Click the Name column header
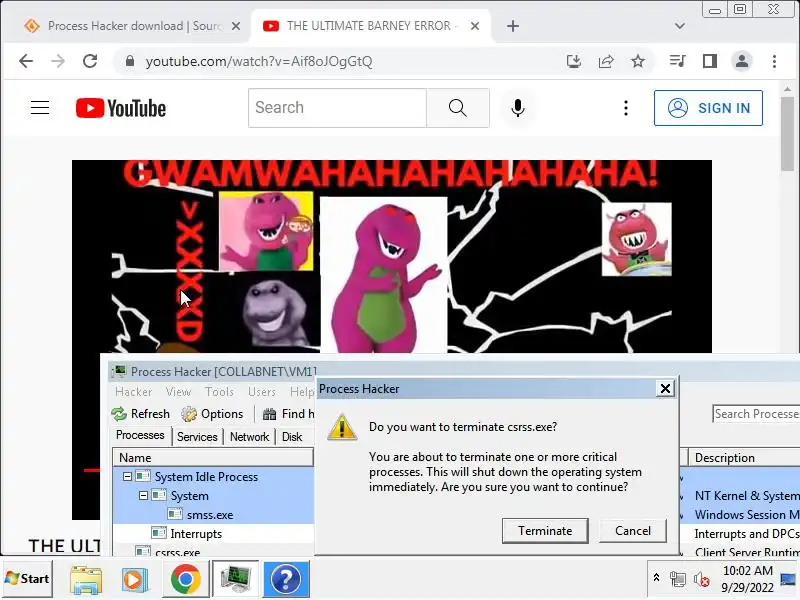 [213, 458]
